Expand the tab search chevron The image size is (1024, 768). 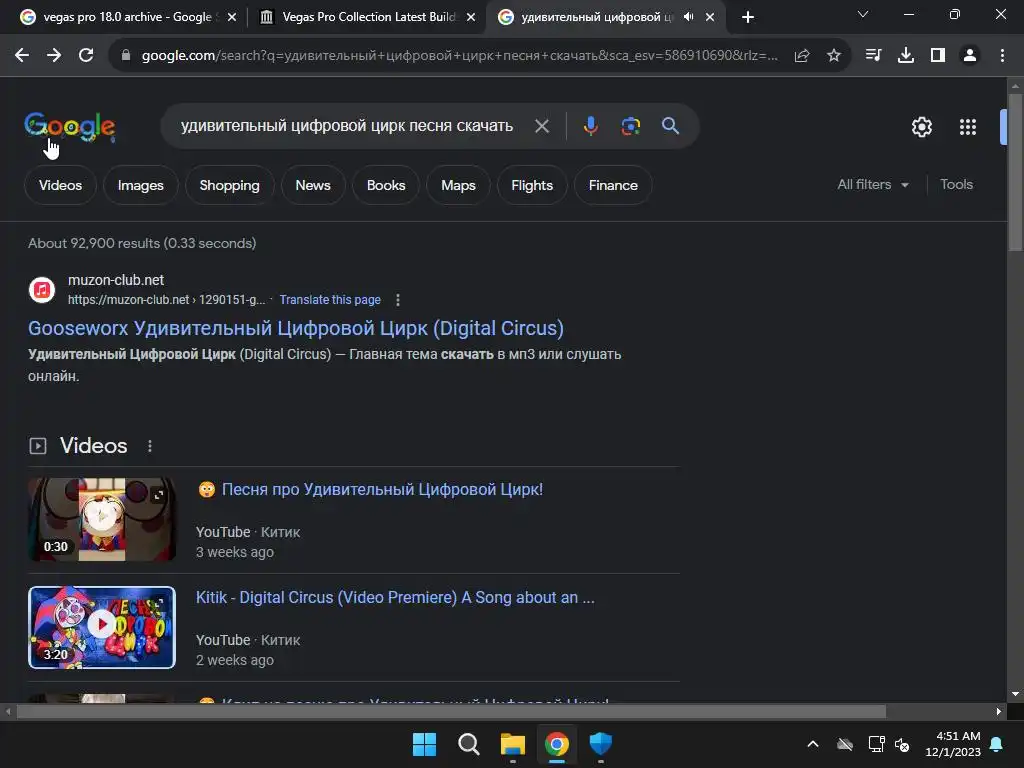click(x=863, y=14)
